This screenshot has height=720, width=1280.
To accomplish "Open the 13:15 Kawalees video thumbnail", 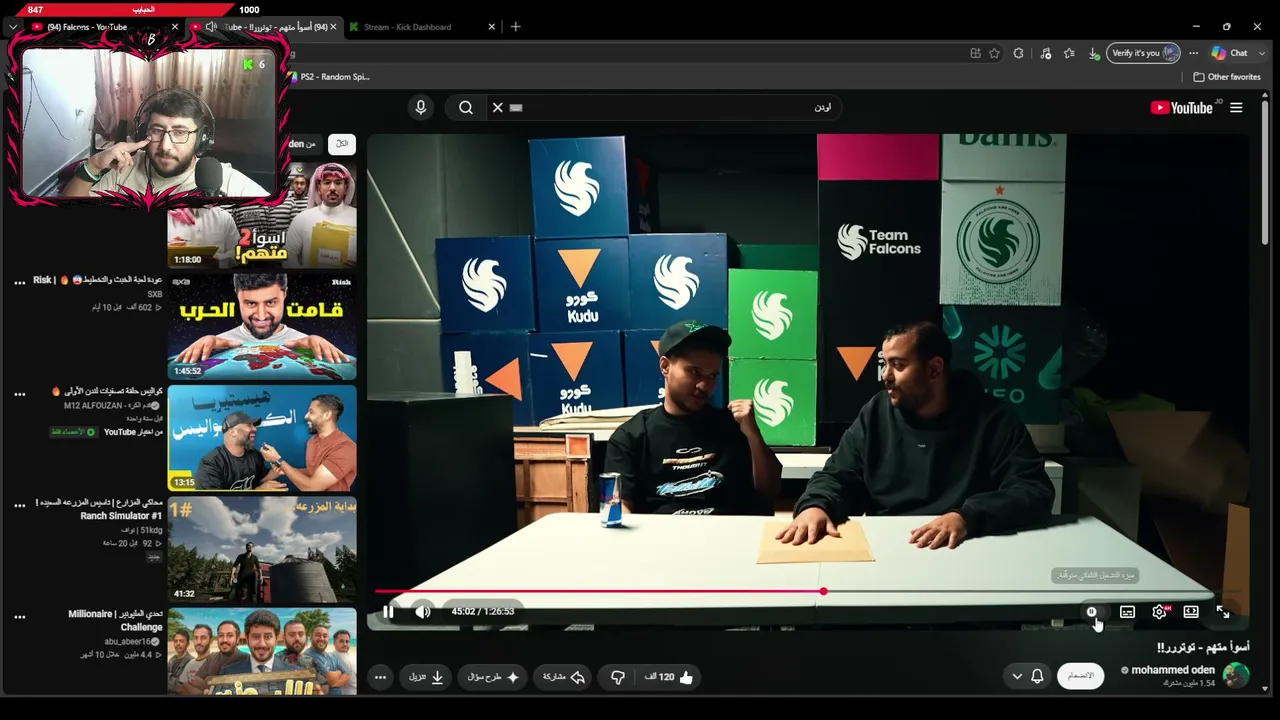I will click(262, 438).
